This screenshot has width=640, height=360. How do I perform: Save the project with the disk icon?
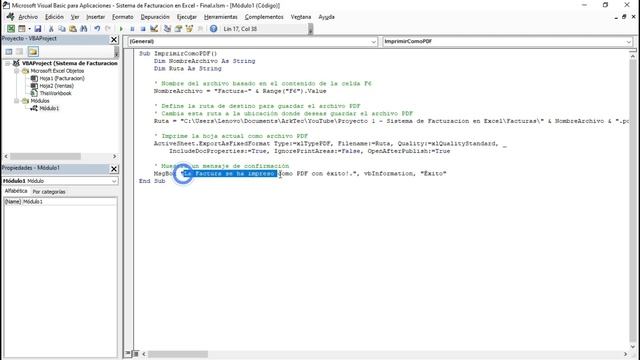[x=38, y=29]
